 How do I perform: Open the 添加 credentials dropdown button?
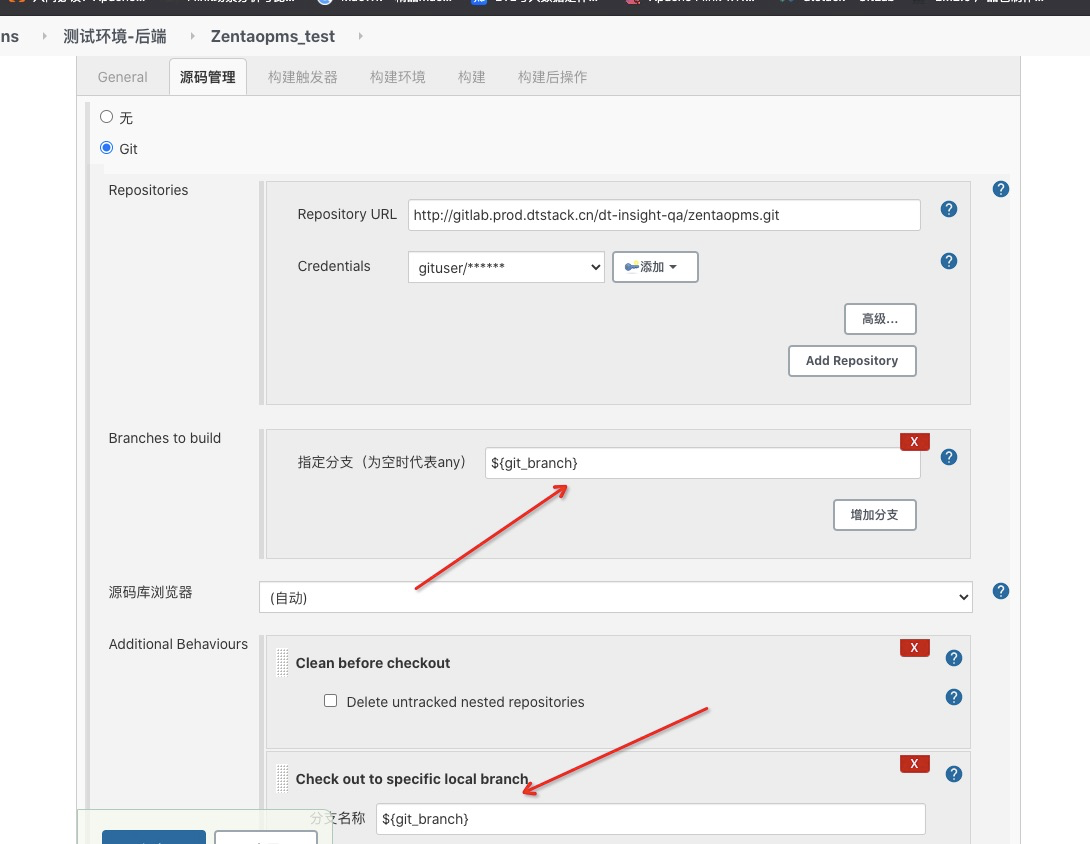coord(655,267)
